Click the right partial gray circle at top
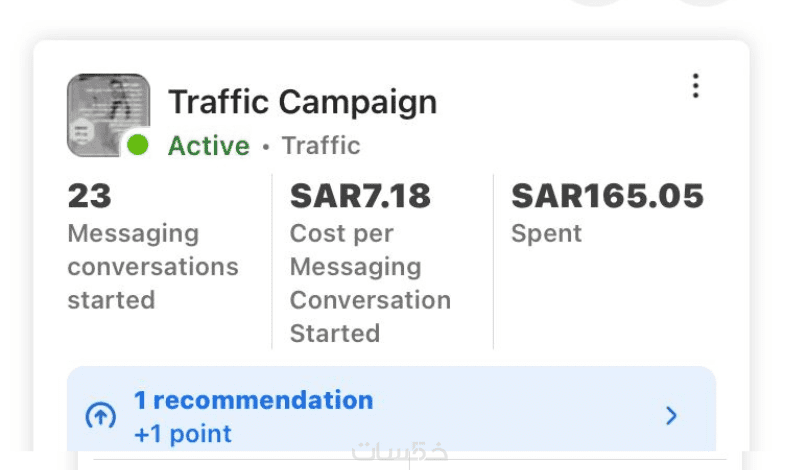Image resolution: width=800 pixels, height=470 pixels. coord(703,3)
